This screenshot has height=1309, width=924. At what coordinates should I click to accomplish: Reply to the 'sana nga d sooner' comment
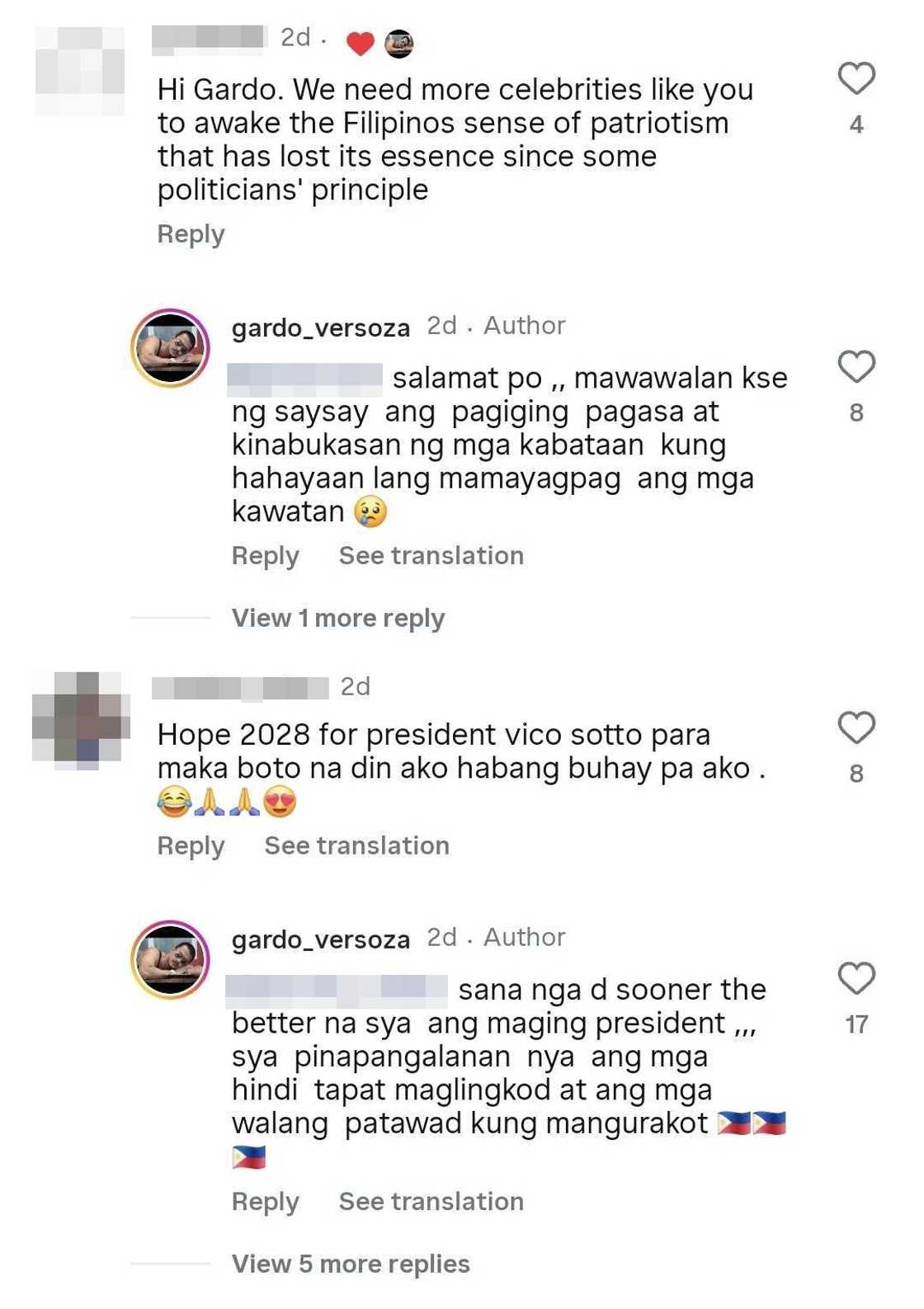[265, 1202]
